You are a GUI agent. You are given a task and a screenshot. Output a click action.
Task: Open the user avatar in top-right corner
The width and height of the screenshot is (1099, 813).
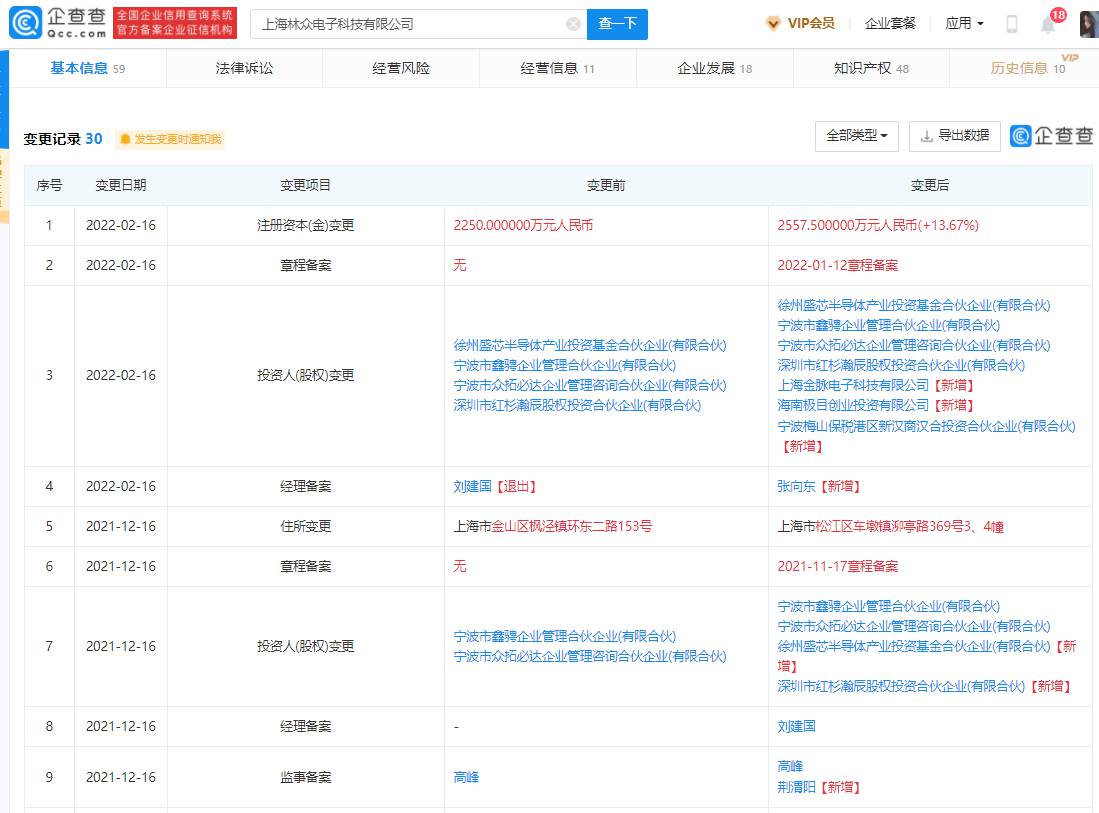click(x=1089, y=24)
